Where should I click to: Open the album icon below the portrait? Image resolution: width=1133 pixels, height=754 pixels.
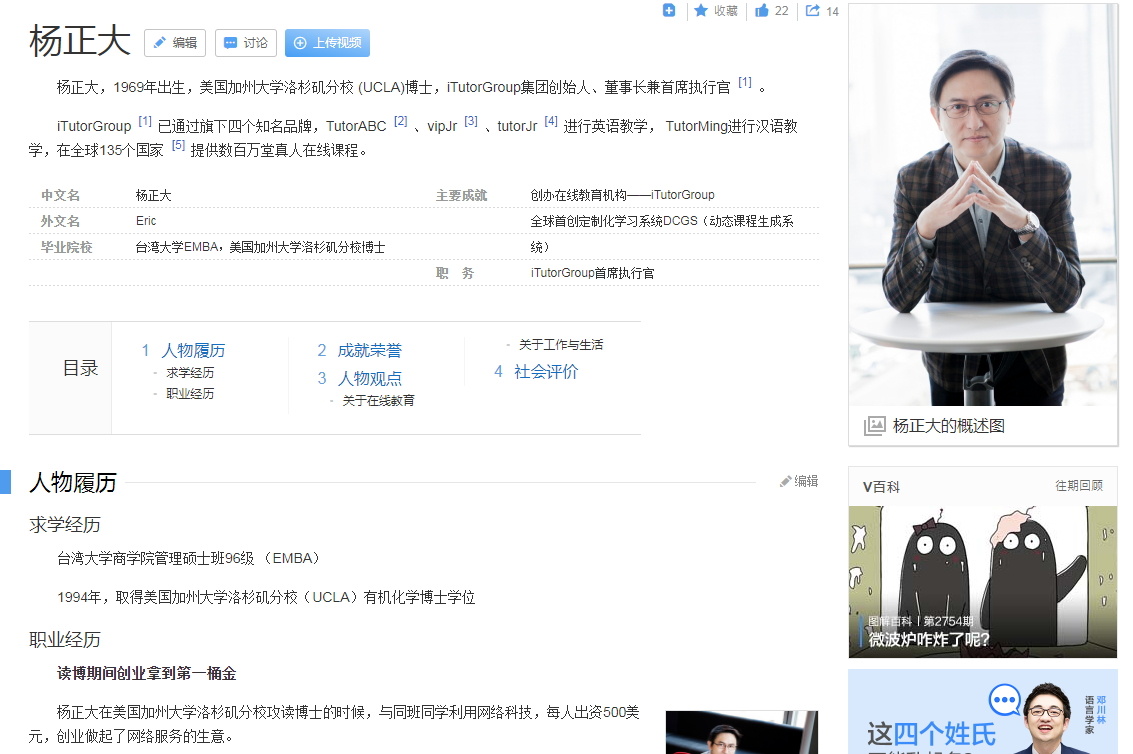(x=874, y=425)
